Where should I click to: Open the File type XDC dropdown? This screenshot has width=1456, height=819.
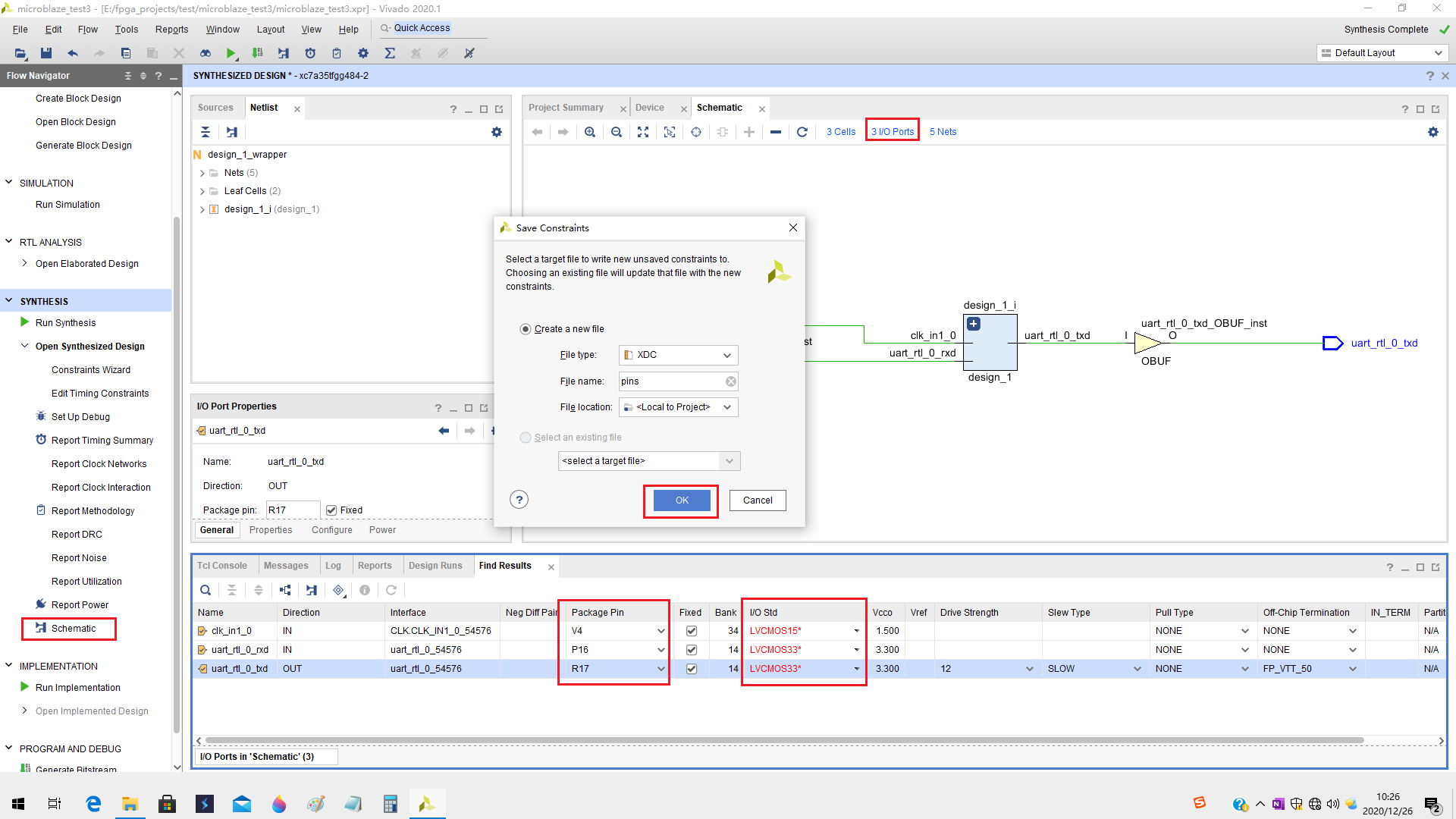678,355
